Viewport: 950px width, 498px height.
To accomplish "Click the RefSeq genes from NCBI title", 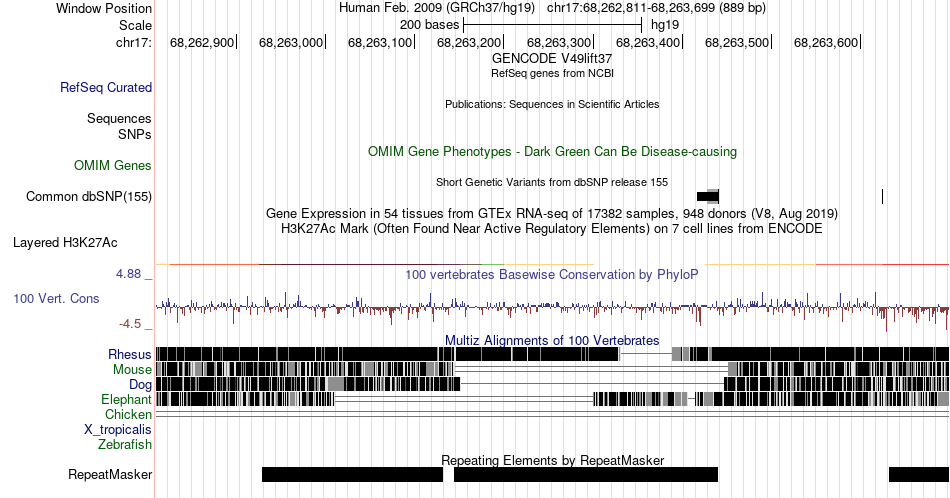I will coord(552,73).
